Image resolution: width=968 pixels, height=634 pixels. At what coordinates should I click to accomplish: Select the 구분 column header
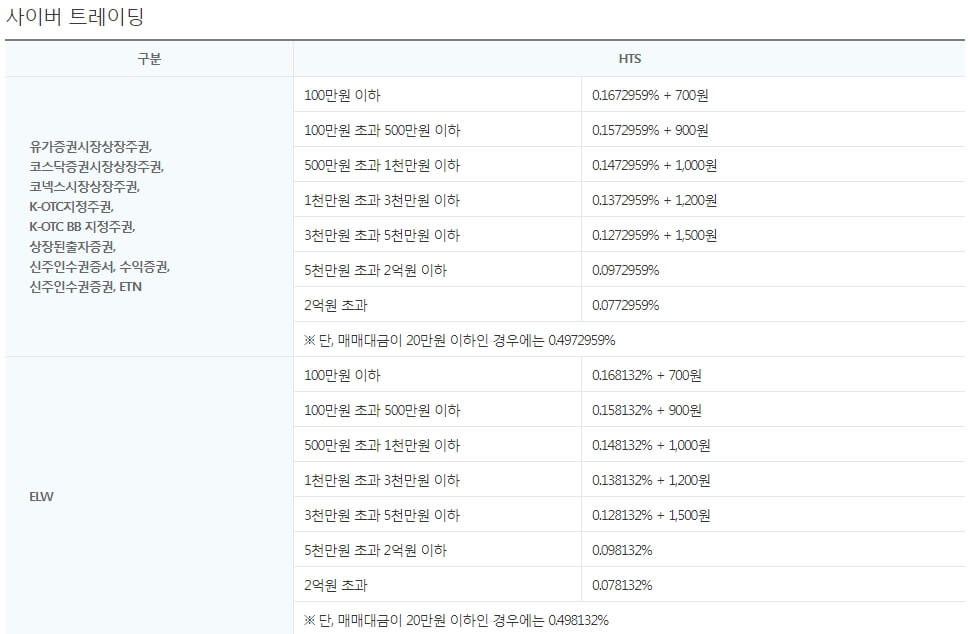coord(148,58)
